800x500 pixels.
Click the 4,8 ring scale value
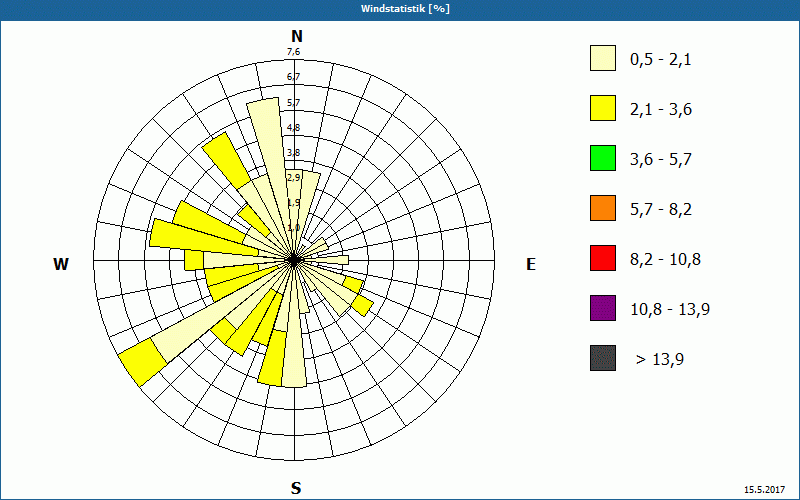(x=293, y=128)
